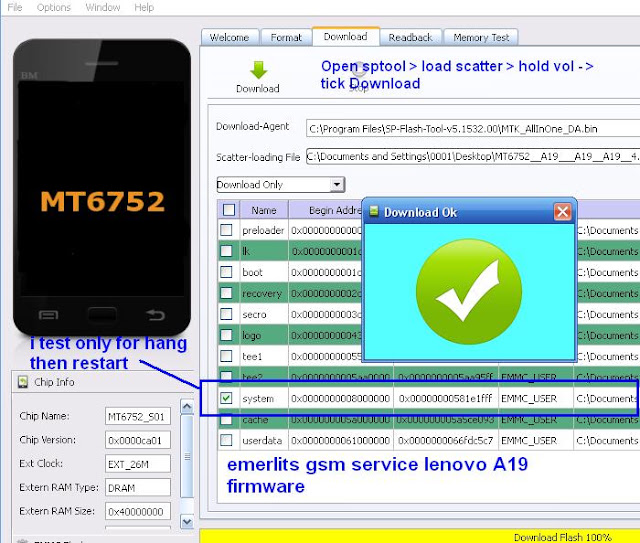This screenshot has width=640, height=543.
Task: Click the phone image home button
Action: (x=102, y=315)
